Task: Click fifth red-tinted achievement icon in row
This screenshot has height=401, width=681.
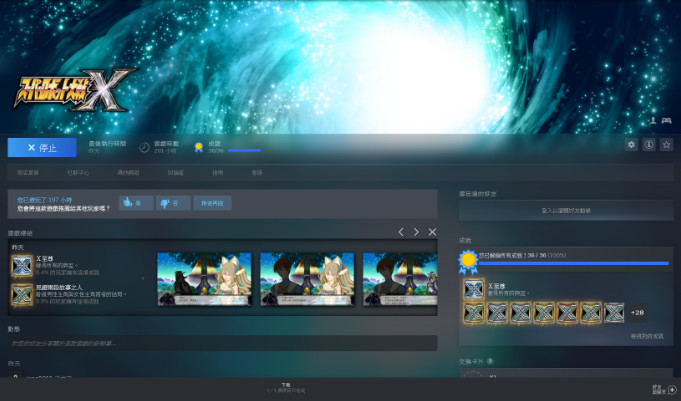Action: click(x=567, y=313)
